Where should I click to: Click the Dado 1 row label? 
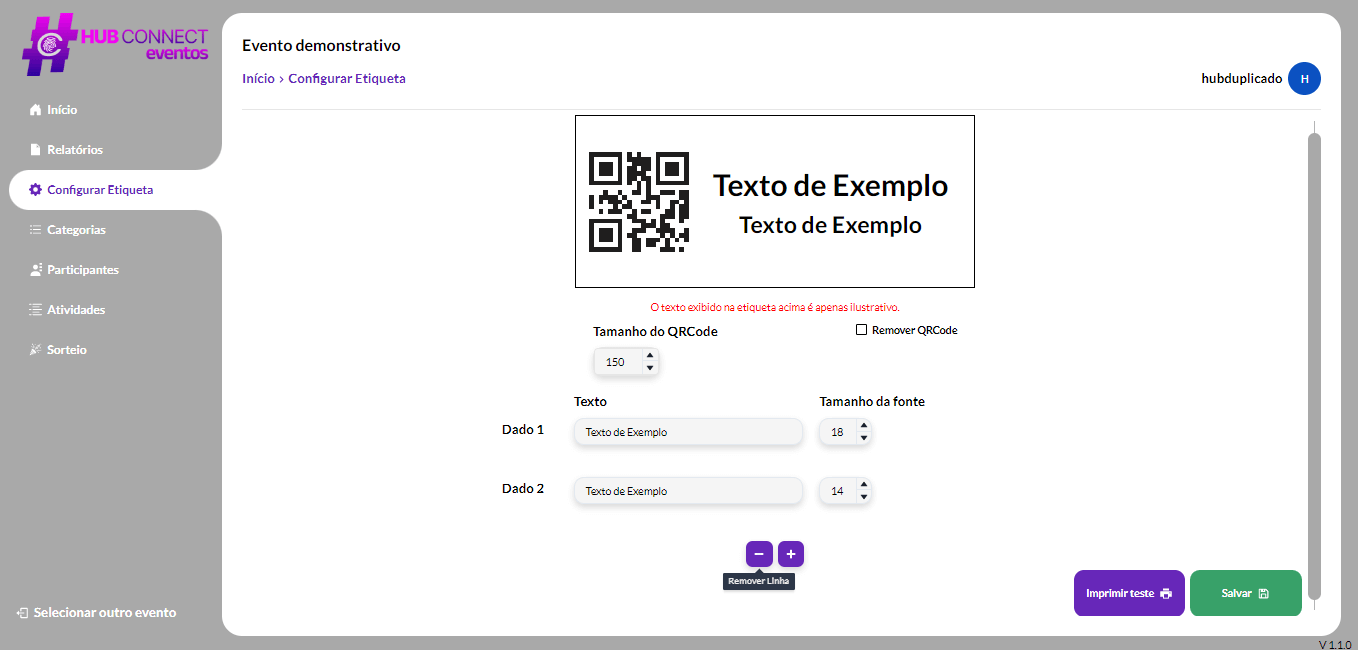(x=523, y=429)
